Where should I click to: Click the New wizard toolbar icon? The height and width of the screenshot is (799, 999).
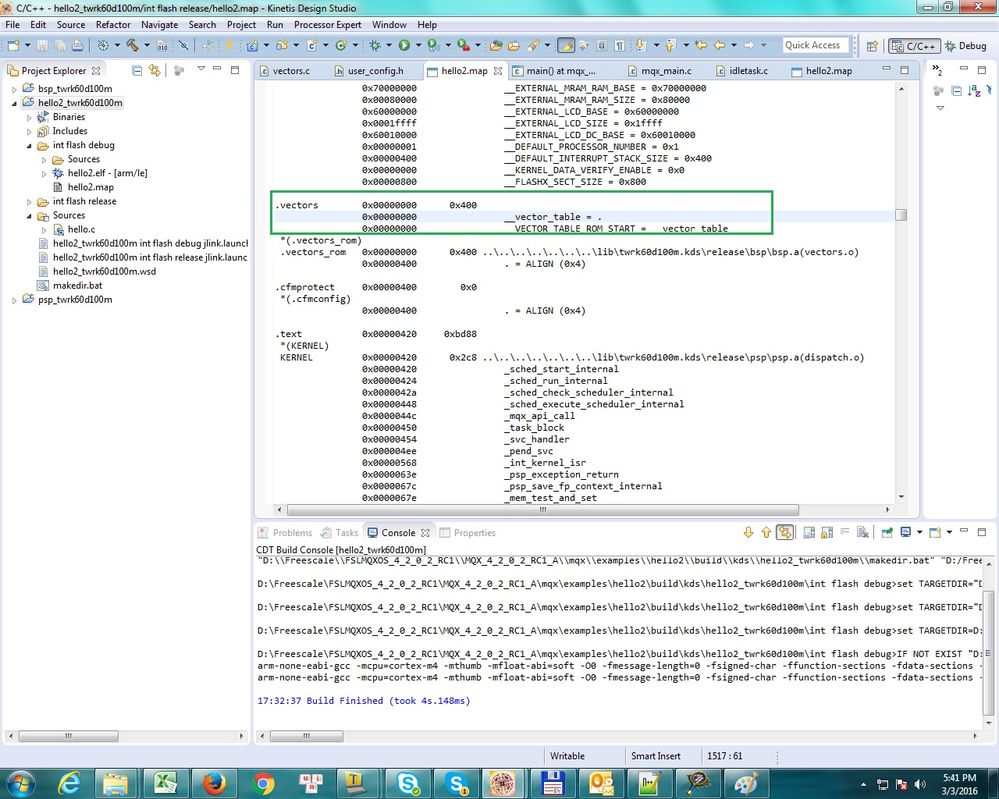point(13,45)
